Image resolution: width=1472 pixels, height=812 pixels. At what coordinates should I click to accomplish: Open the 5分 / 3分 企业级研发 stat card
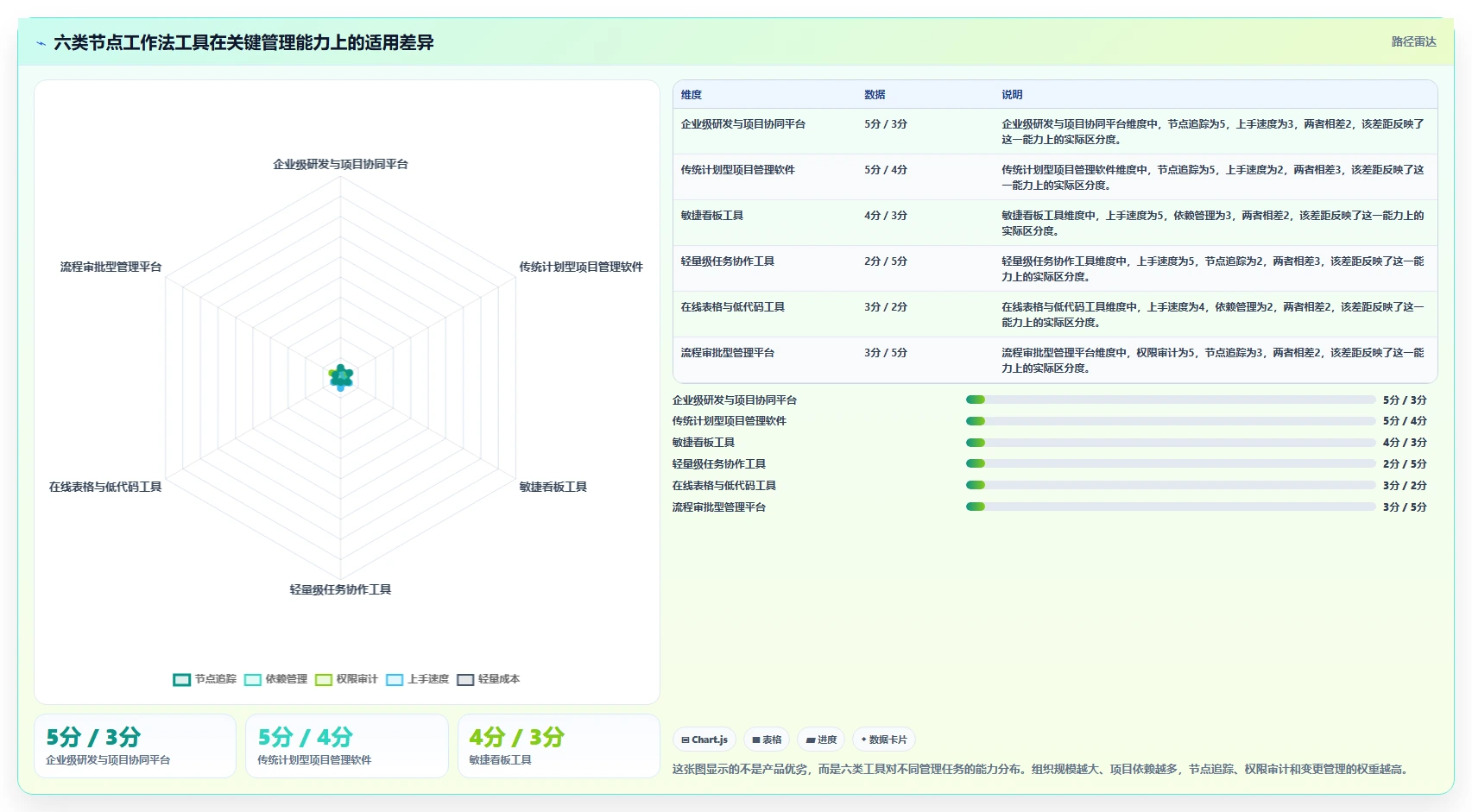coord(135,746)
